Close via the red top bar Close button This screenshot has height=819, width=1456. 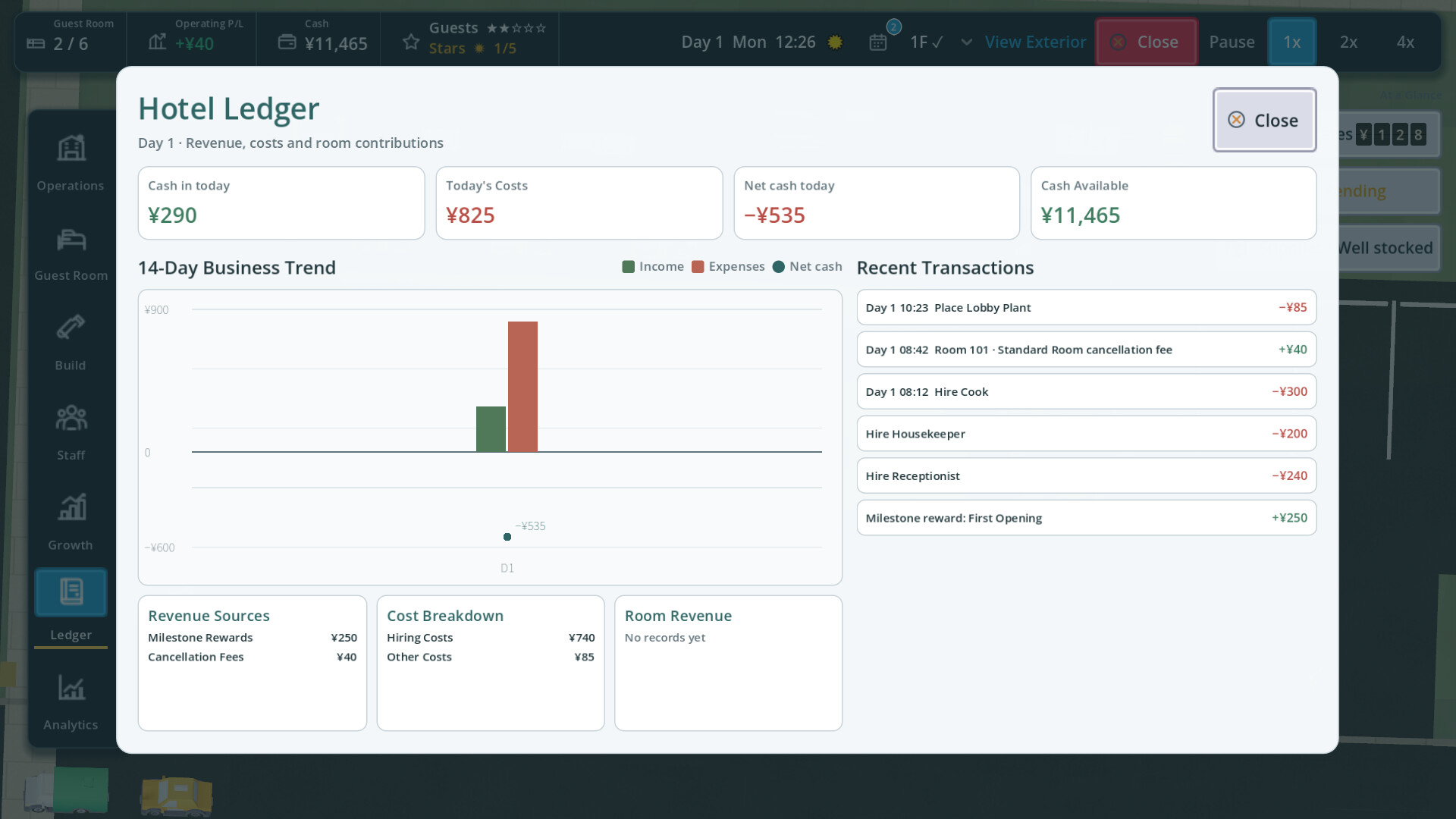click(1146, 42)
